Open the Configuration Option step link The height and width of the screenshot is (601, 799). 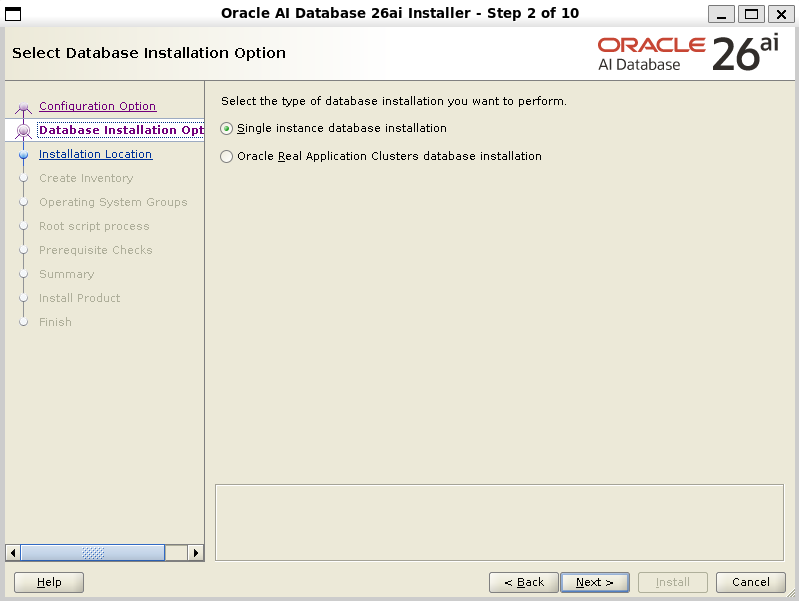point(97,106)
